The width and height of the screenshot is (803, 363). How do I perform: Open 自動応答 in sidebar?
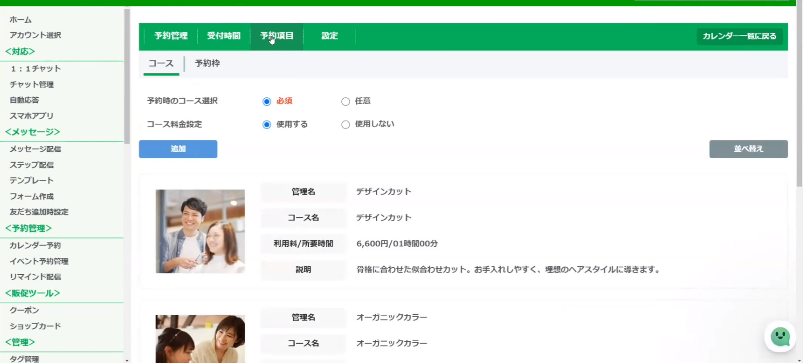(24, 100)
